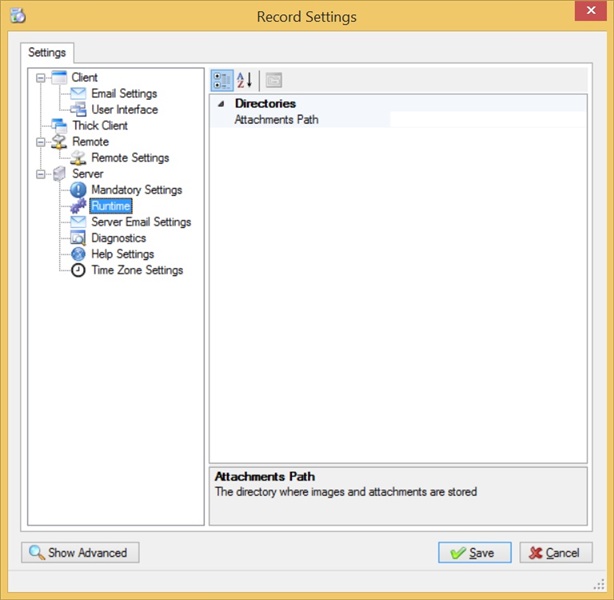Screen dimensions: 614x600
Task: Collapse the Server tree node
Action: coord(40,174)
